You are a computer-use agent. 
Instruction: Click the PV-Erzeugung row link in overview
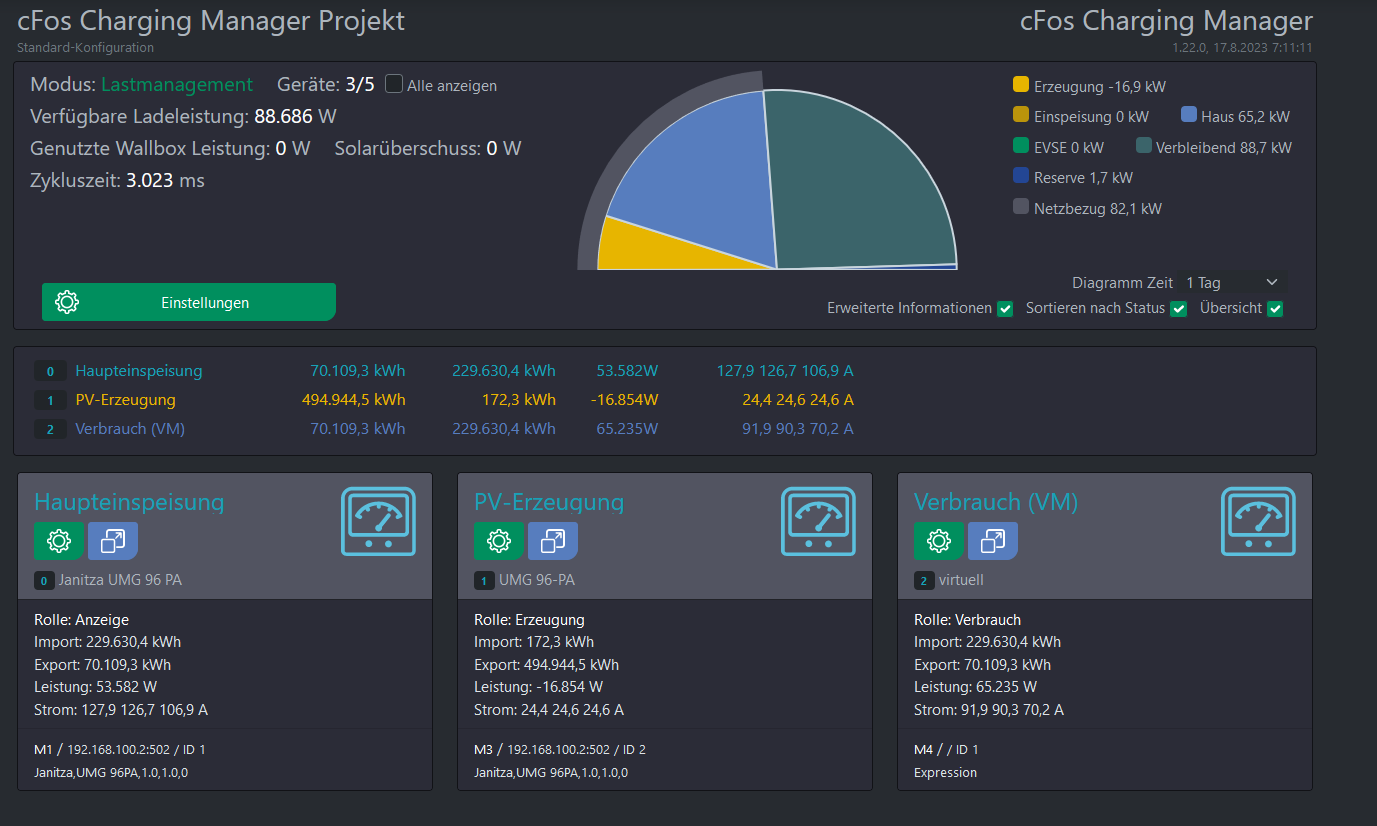click(x=125, y=400)
